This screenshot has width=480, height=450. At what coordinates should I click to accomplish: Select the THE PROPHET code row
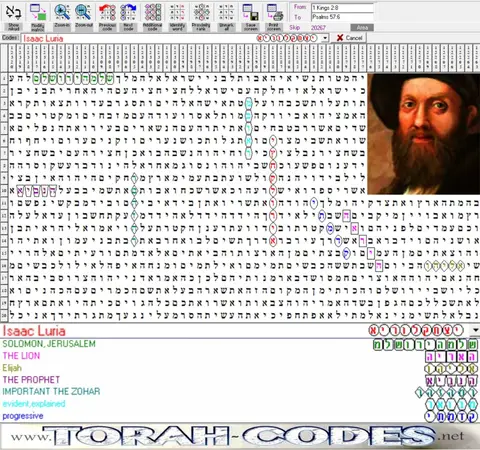[x=240, y=380]
